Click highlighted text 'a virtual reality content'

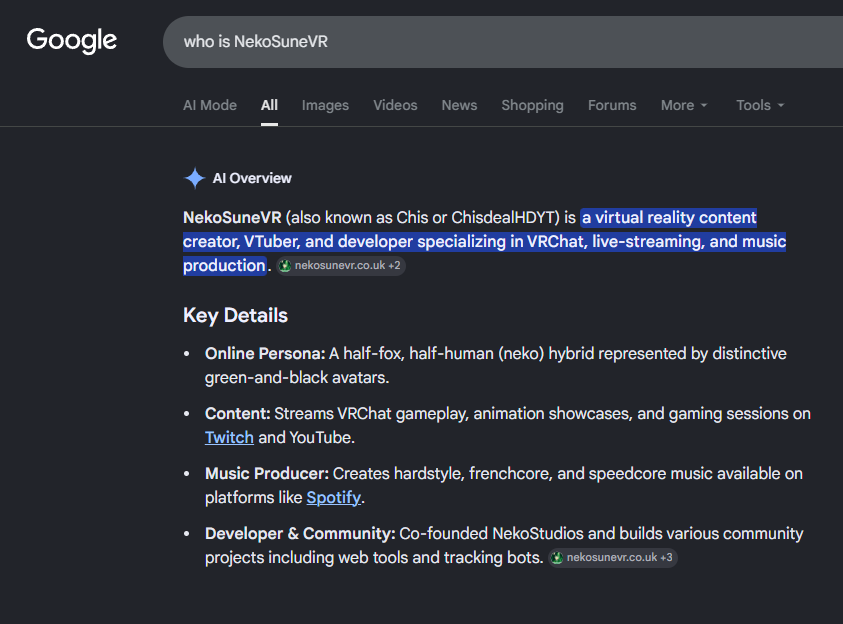tap(669, 218)
